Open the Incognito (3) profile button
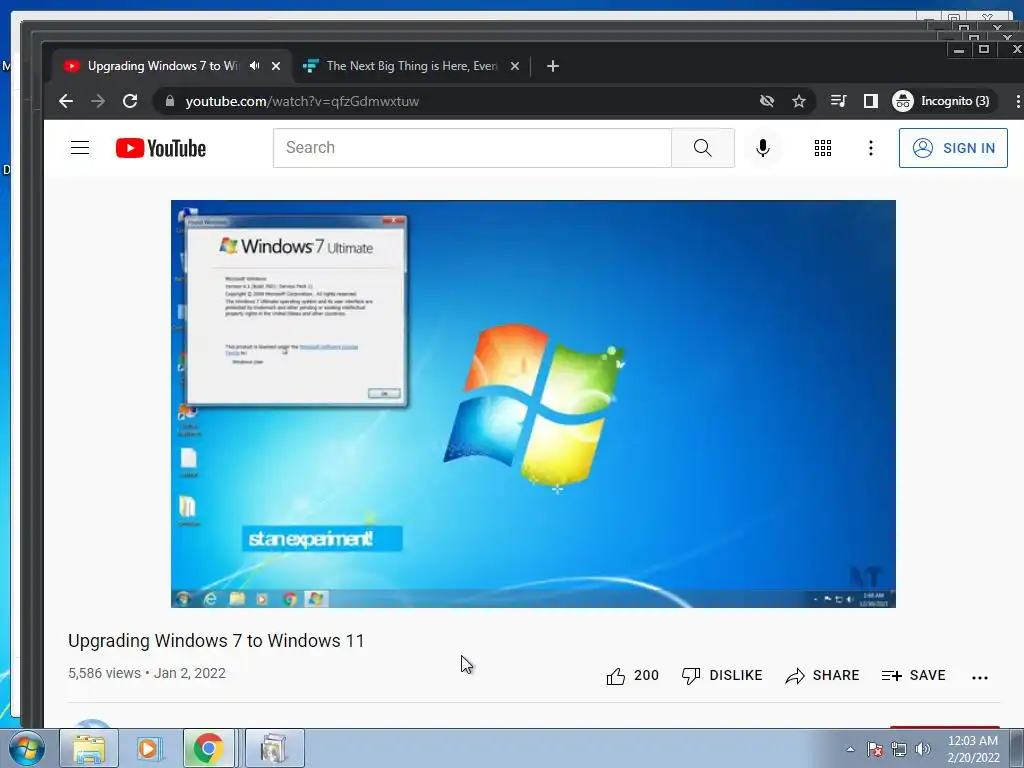The height and width of the screenshot is (768, 1024). (x=942, y=101)
